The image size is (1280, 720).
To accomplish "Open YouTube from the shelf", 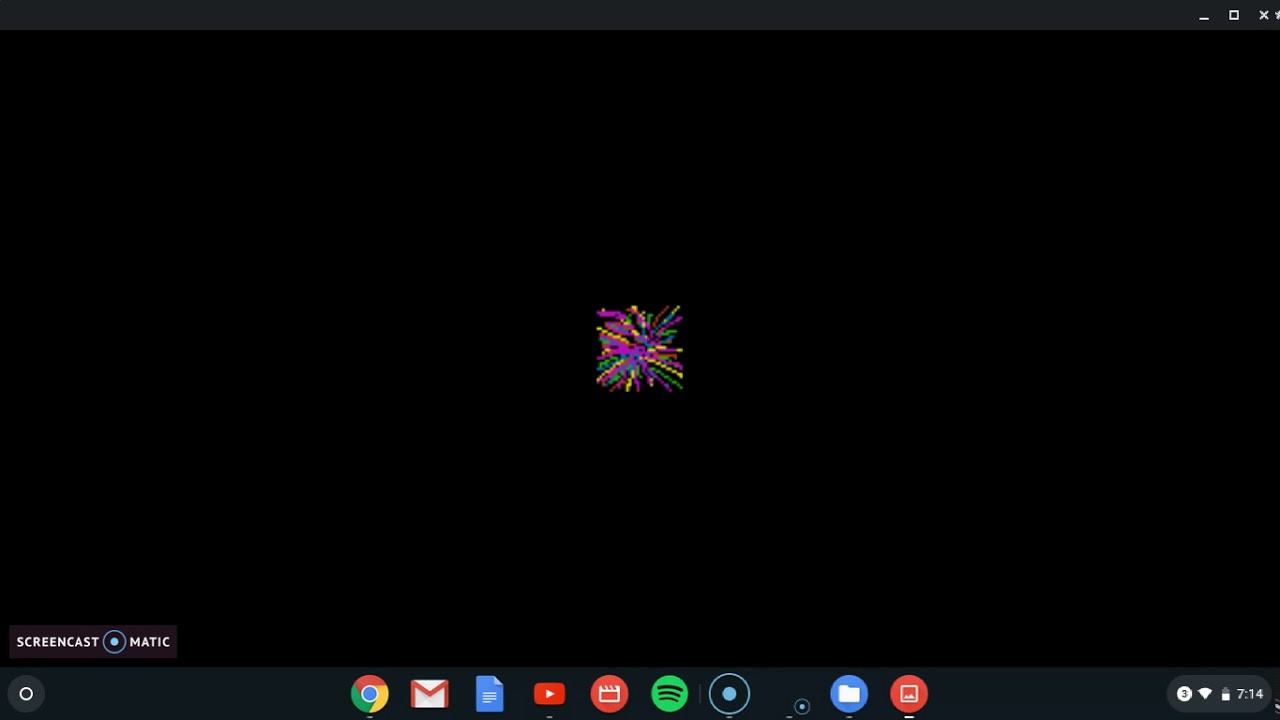I will (549, 694).
